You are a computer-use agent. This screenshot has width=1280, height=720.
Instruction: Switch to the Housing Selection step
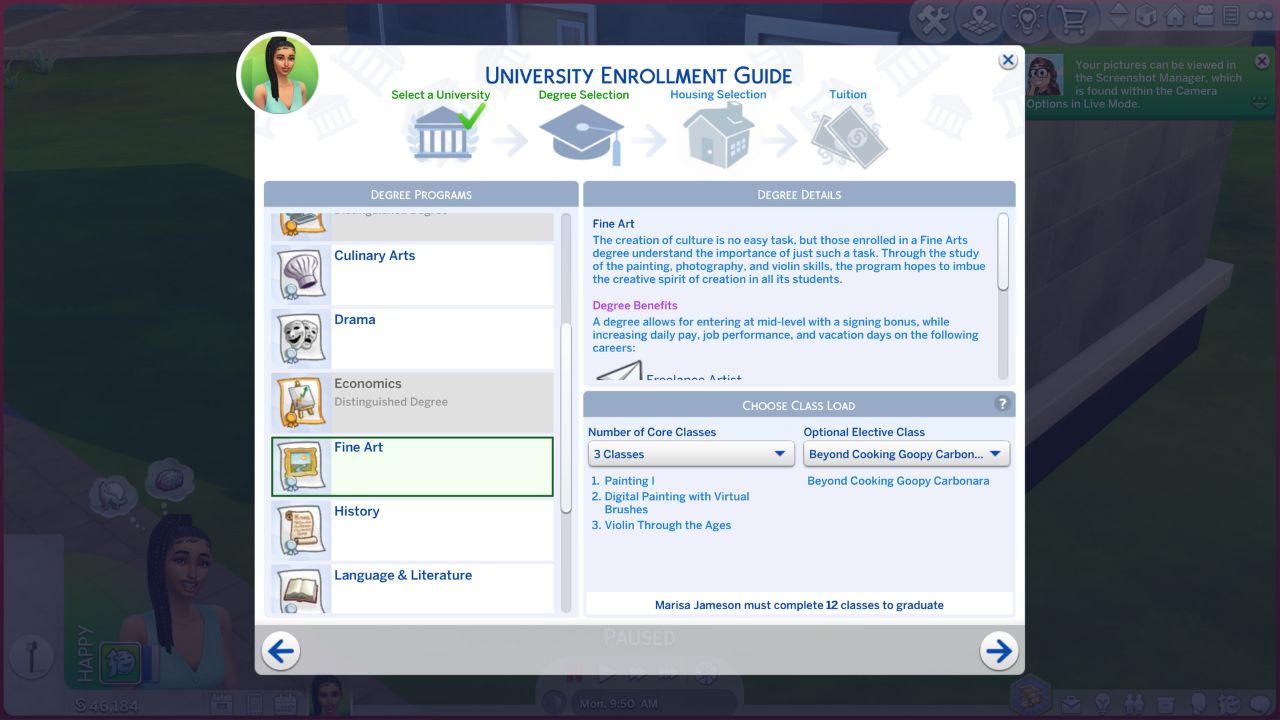pyautogui.click(x=718, y=129)
